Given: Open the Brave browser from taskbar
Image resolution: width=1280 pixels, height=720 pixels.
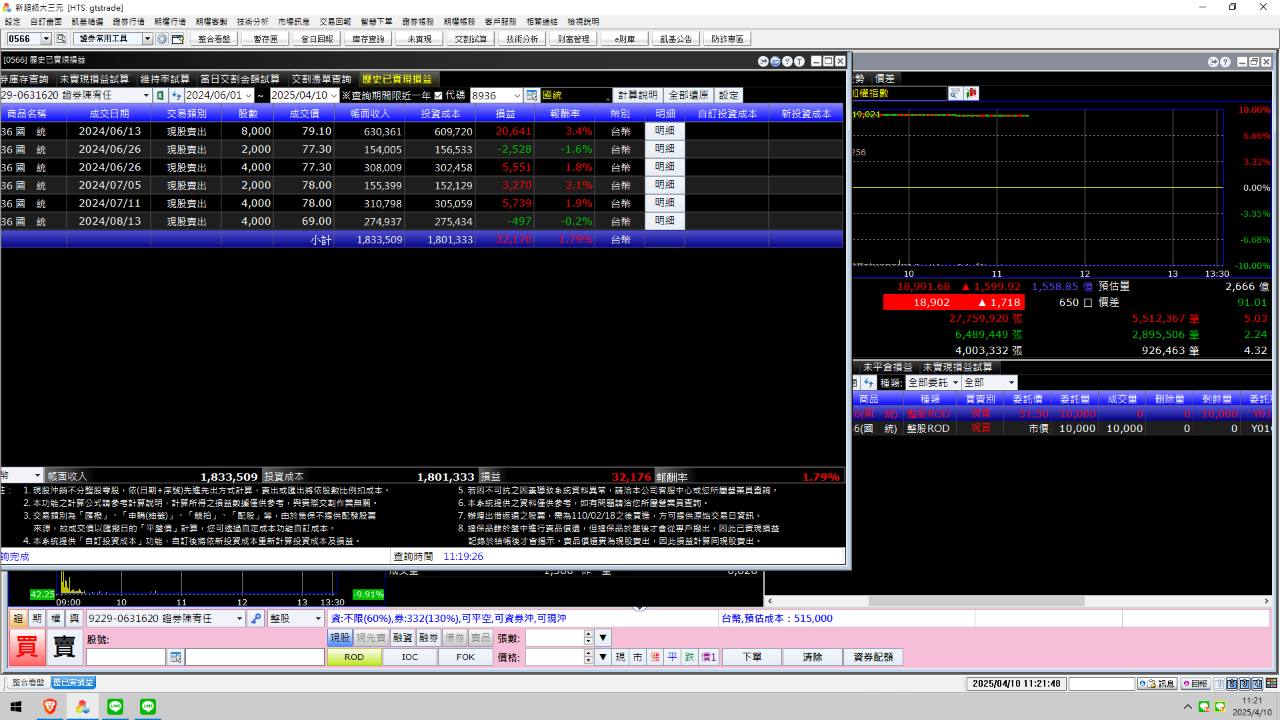Looking at the screenshot, I should click(50, 706).
